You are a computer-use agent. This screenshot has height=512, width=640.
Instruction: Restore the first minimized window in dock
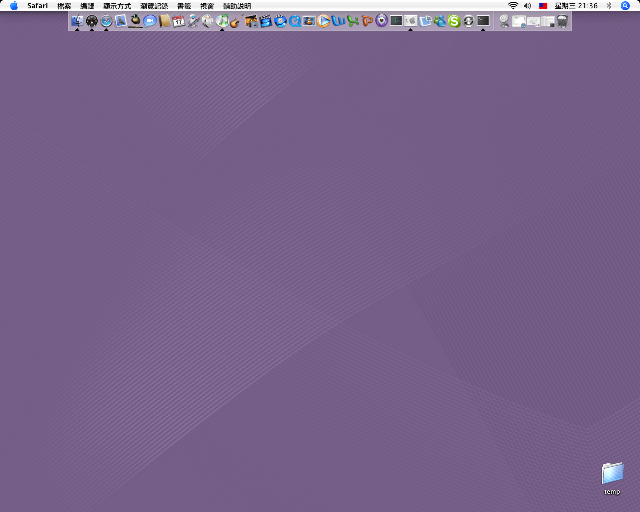pyautogui.click(x=519, y=21)
